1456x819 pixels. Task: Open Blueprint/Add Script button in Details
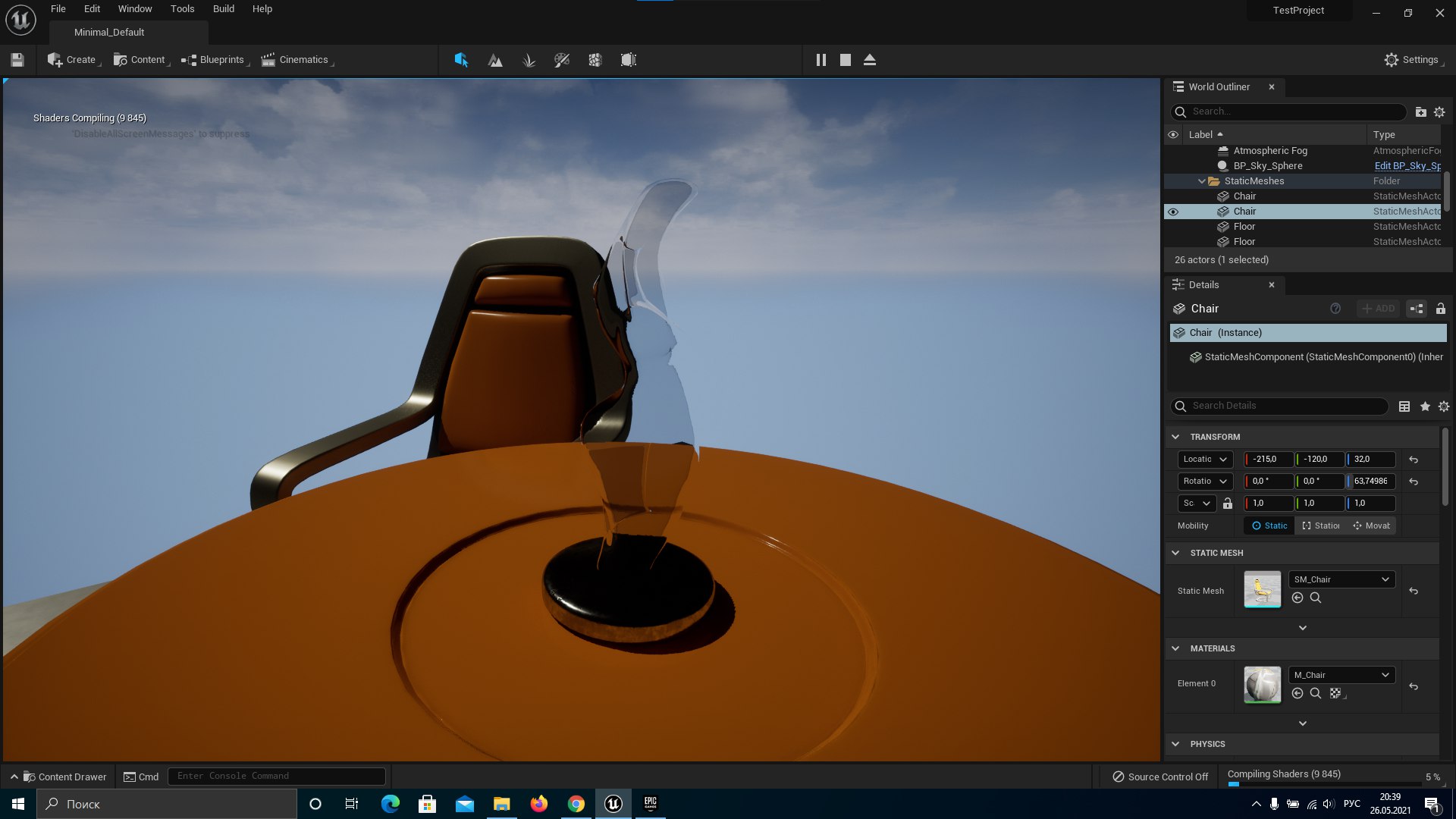(1417, 309)
